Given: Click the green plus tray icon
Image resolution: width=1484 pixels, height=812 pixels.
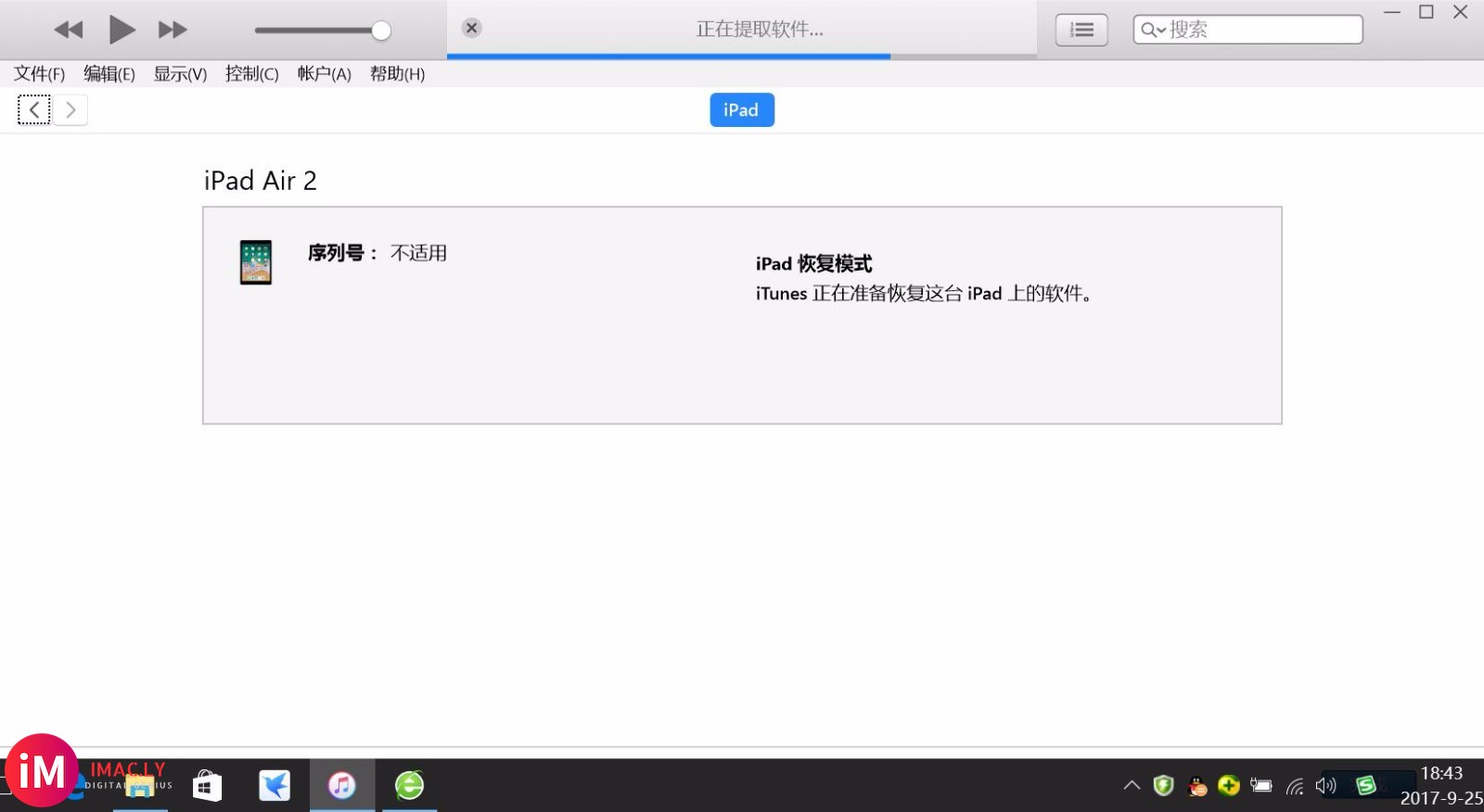Looking at the screenshot, I should pyautogui.click(x=1229, y=786).
